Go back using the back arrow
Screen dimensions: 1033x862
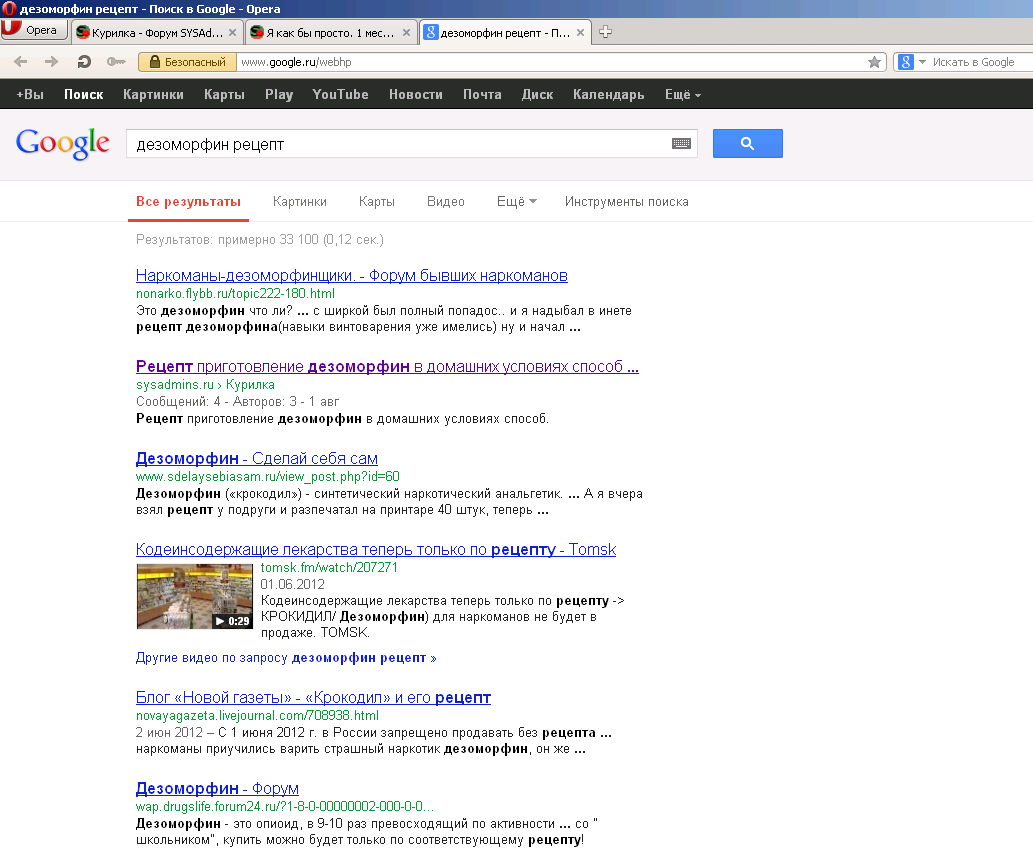[x=20, y=62]
